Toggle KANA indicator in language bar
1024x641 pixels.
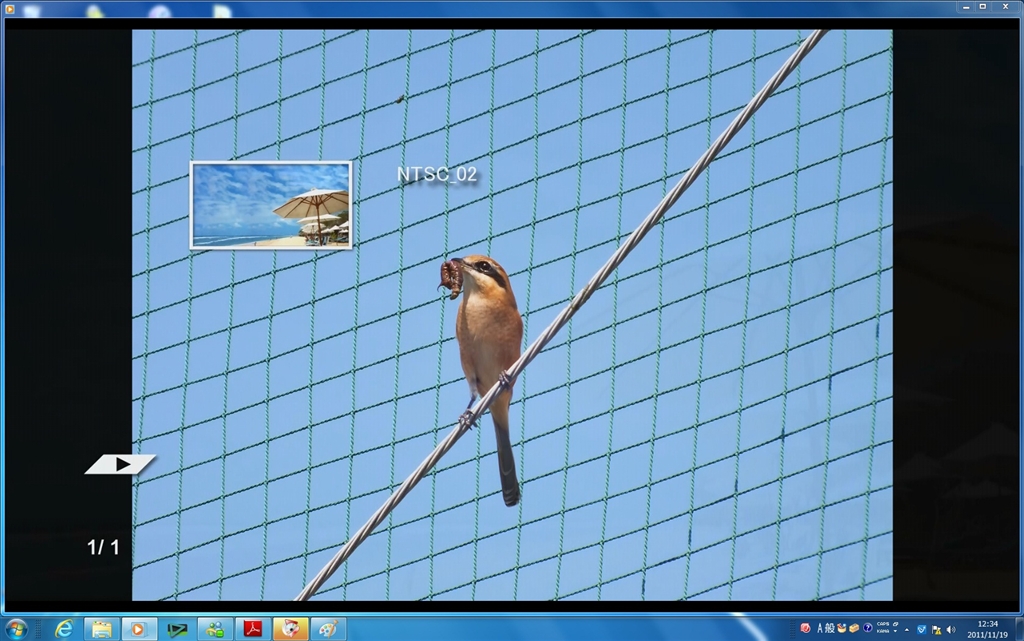(x=883, y=631)
